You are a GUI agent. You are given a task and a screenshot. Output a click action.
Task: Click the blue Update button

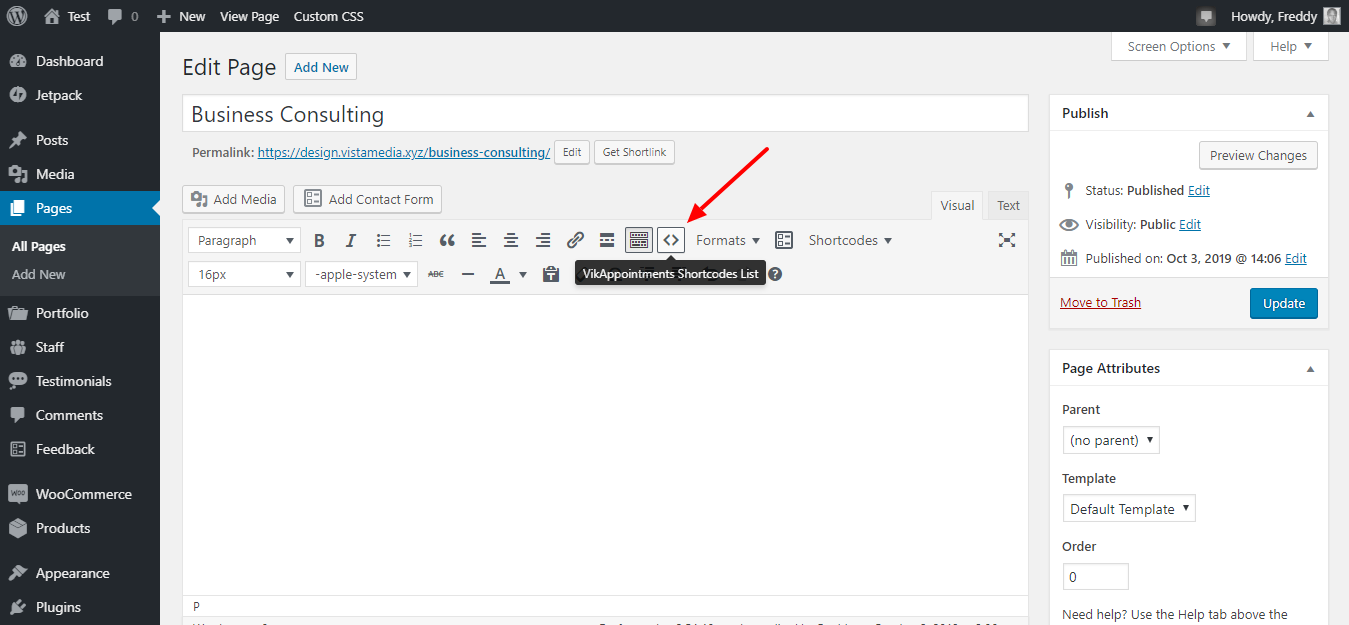coord(1283,303)
